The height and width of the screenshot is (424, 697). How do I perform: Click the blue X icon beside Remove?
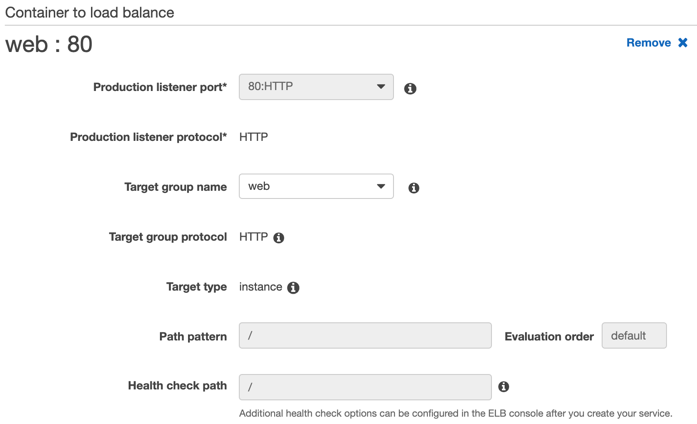coord(682,43)
